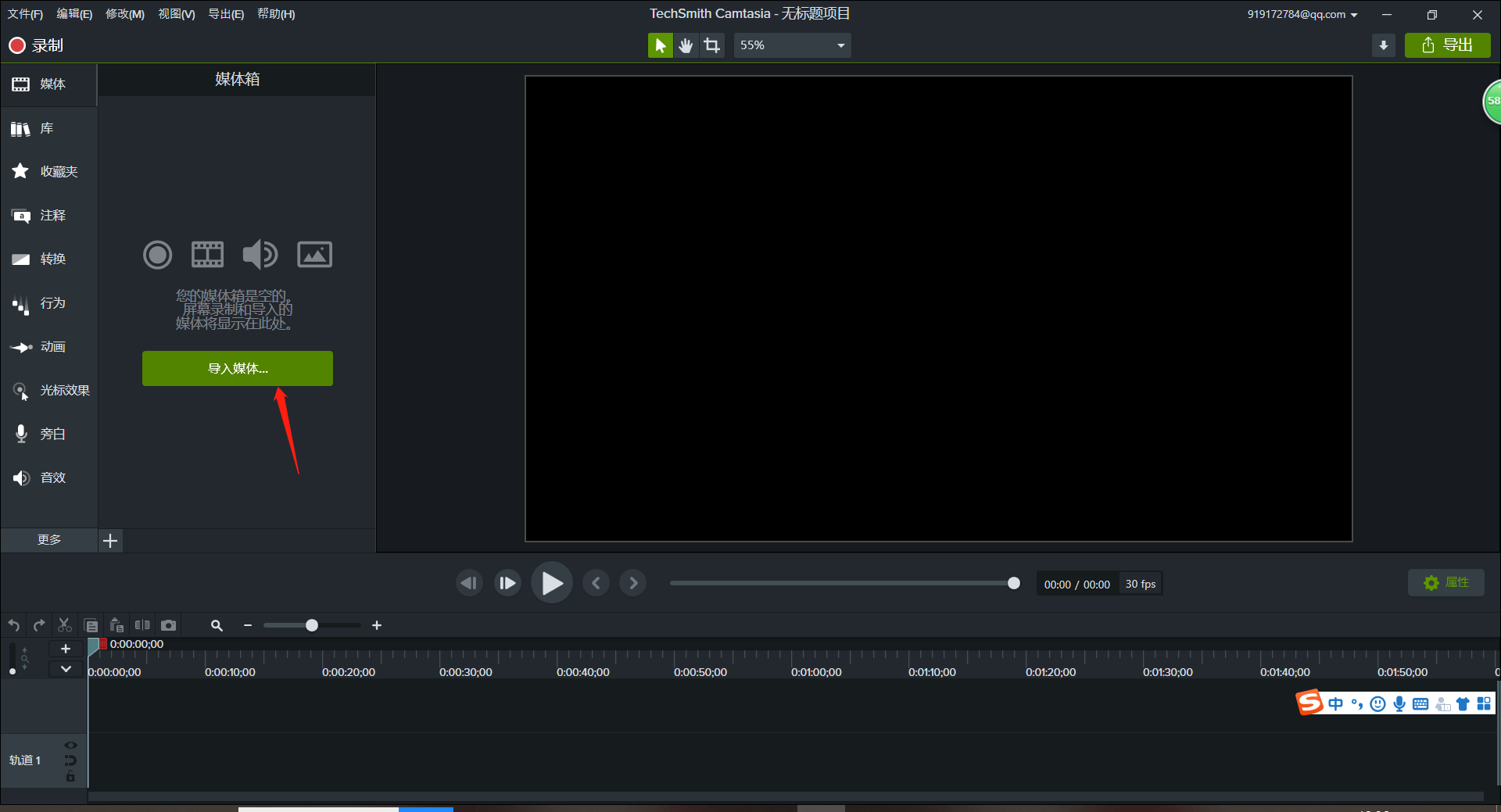This screenshot has width=1501, height=812.
Task: Open the 文件(F) menu
Action: point(25,14)
